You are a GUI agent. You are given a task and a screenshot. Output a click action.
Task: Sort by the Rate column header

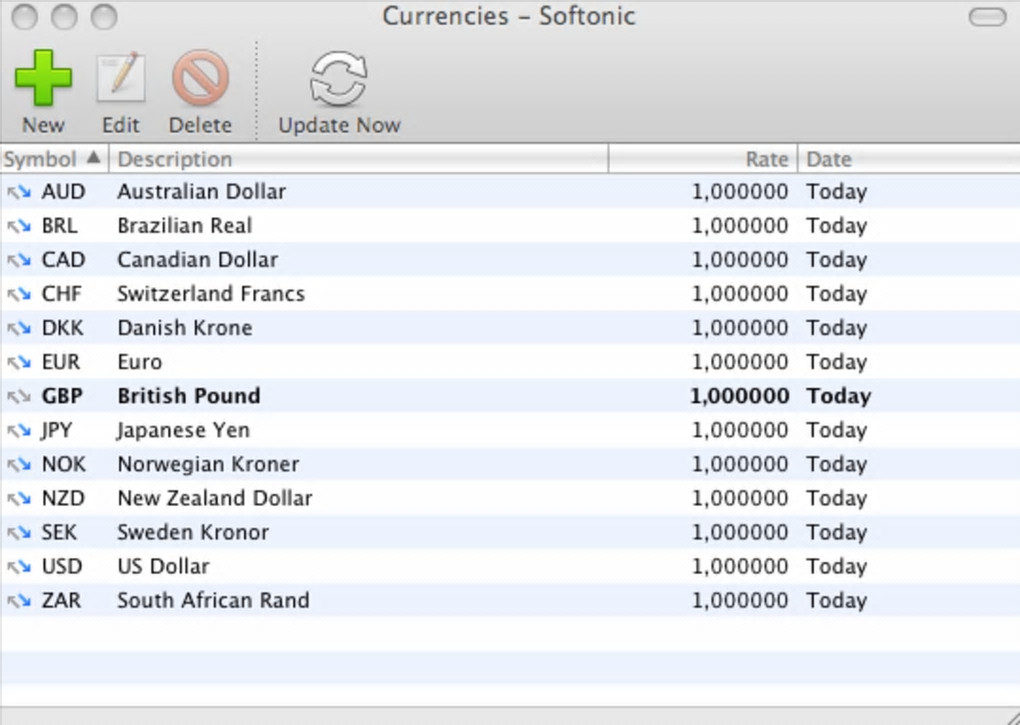point(702,159)
